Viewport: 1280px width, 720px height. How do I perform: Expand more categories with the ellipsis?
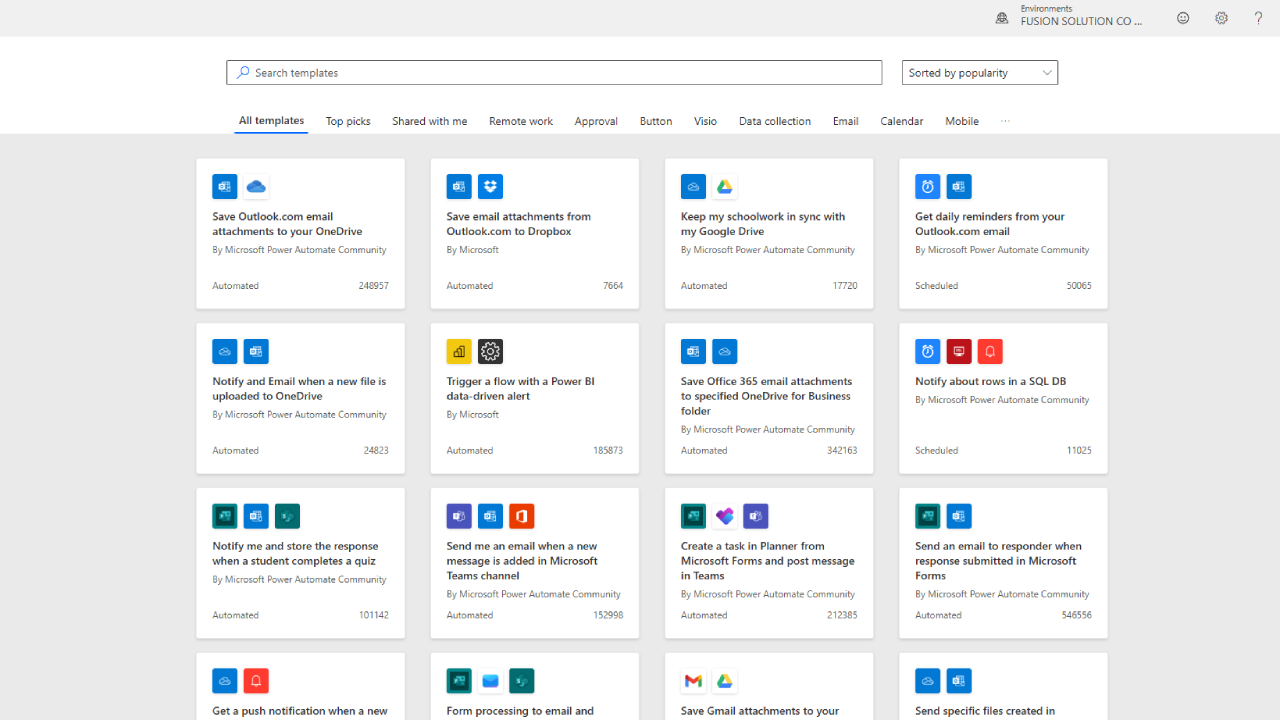point(1005,121)
